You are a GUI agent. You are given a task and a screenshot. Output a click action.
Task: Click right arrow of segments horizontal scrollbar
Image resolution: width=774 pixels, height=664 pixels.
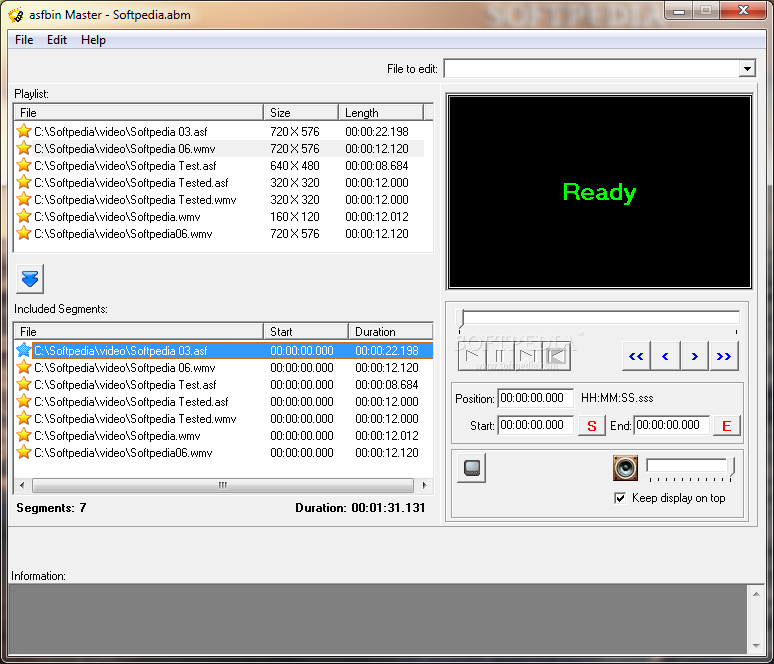(x=425, y=485)
